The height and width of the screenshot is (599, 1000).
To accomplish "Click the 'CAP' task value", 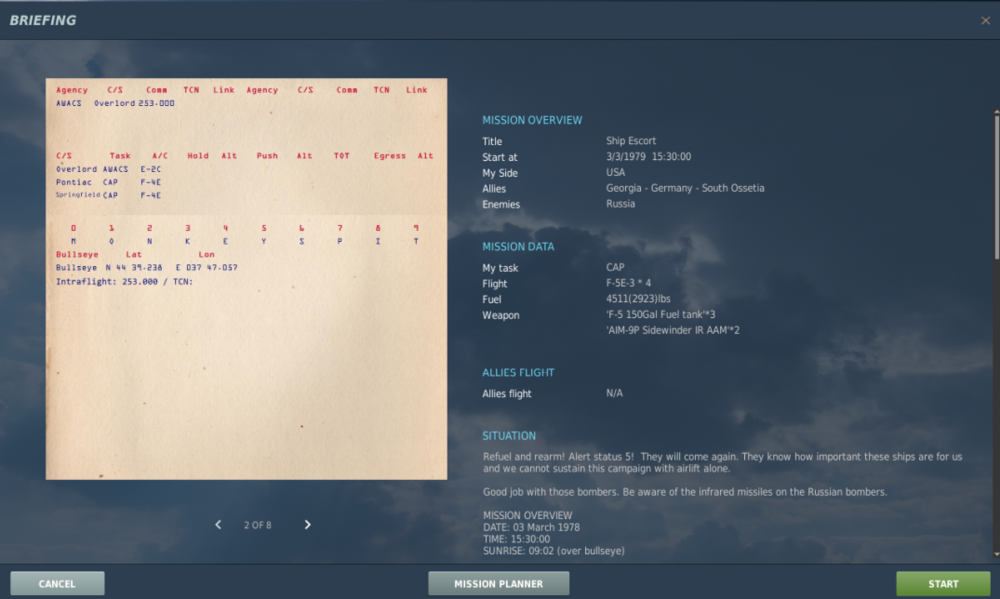I will click(615, 267).
